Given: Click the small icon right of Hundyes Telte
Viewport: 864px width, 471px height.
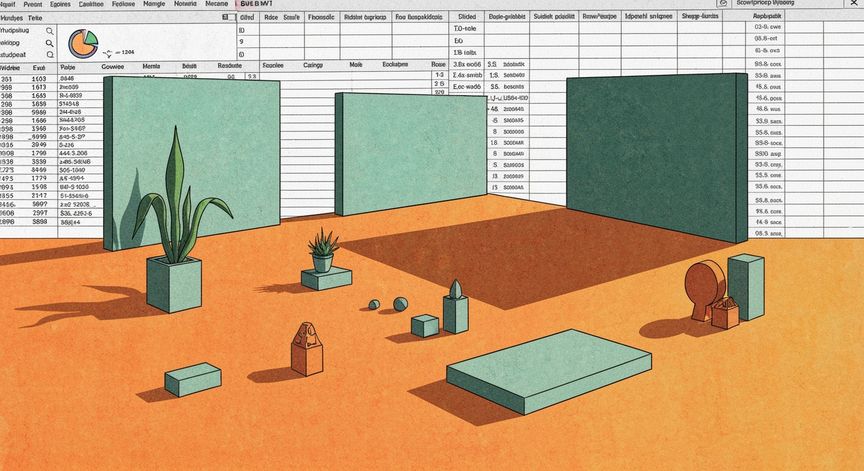Looking at the screenshot, I should click(x=225, y=18).
